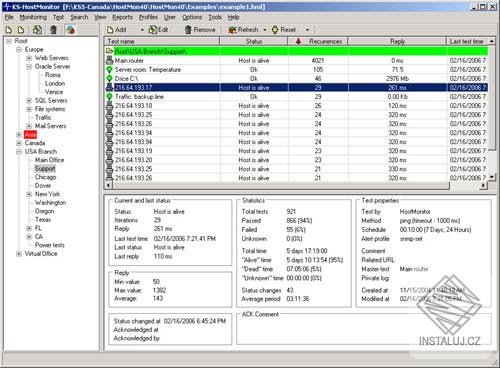Select the London folder

[x=55, y=83]
